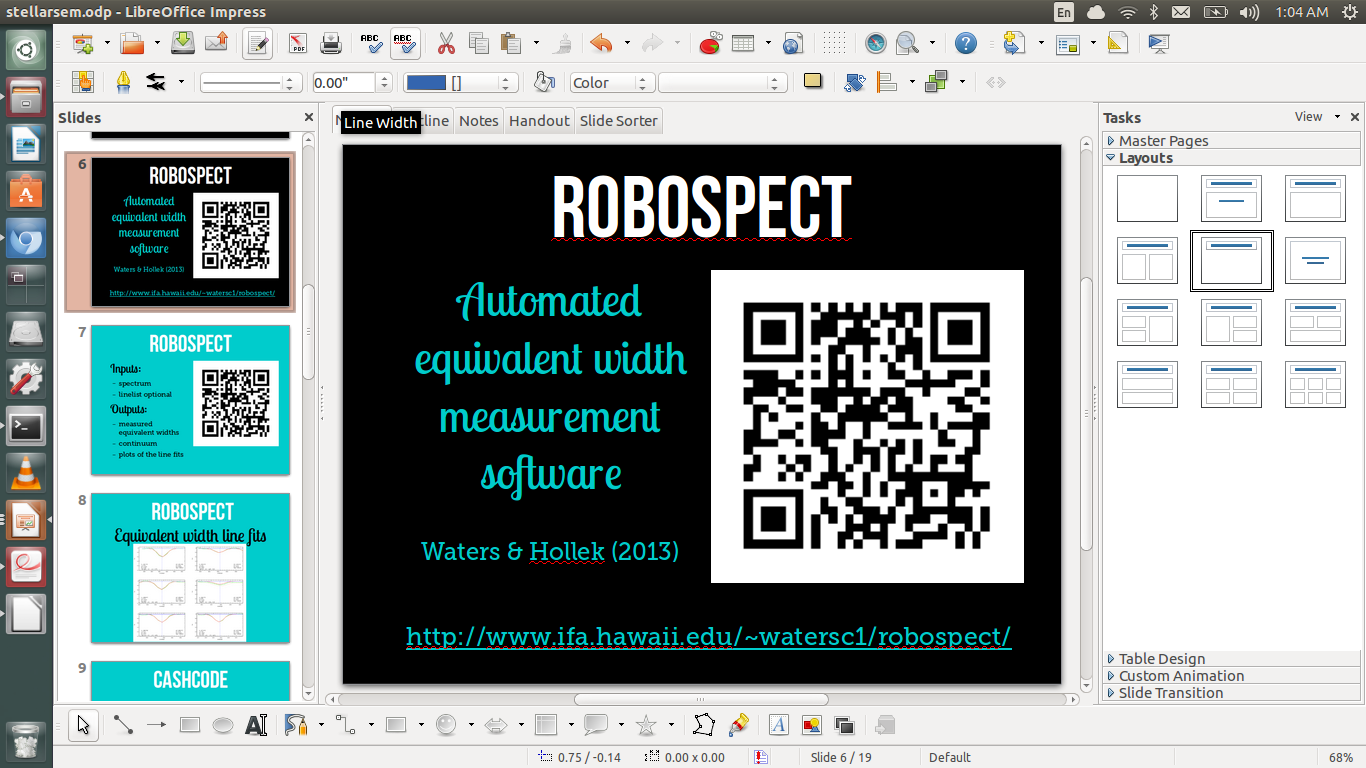Toggle the Points edit mode
1366x768 pixels.
point(705,725)
